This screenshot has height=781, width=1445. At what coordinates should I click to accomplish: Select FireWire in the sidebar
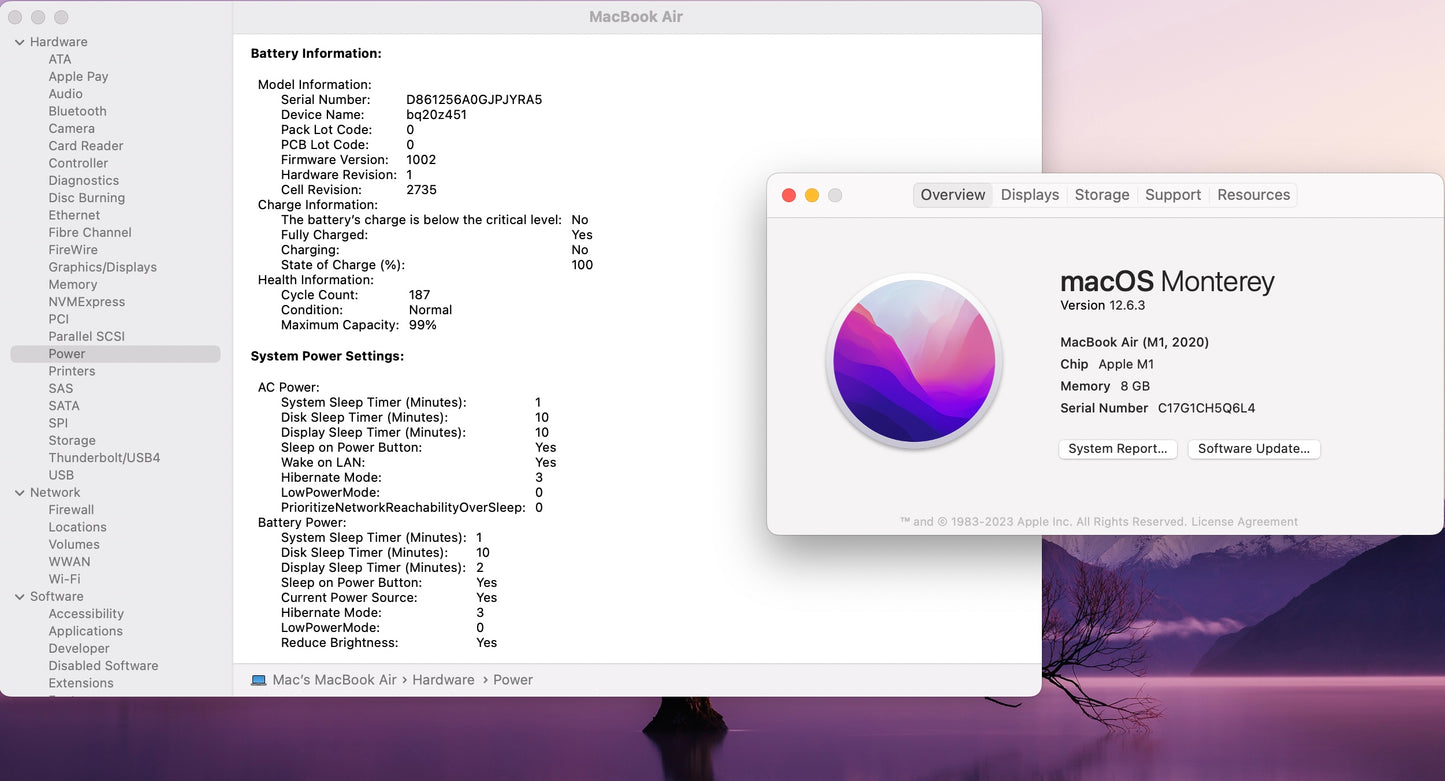coord(73,250)
